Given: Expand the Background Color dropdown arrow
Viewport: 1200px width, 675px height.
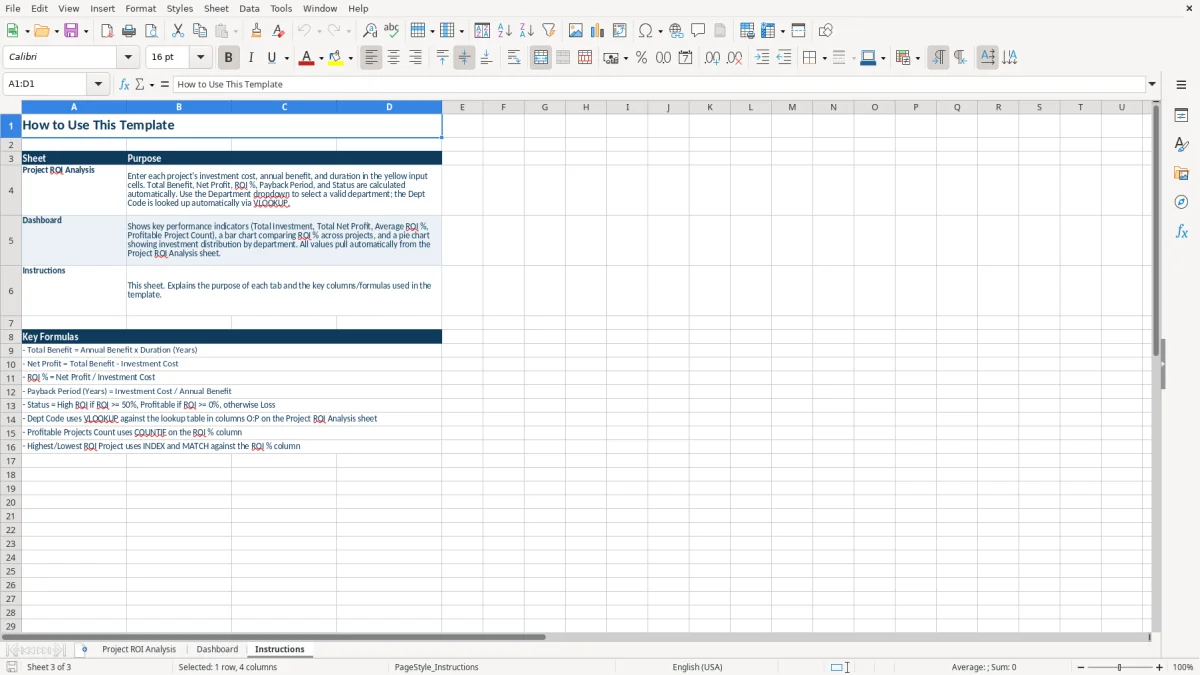Looking at the screenshot, I should coord(351,58).
